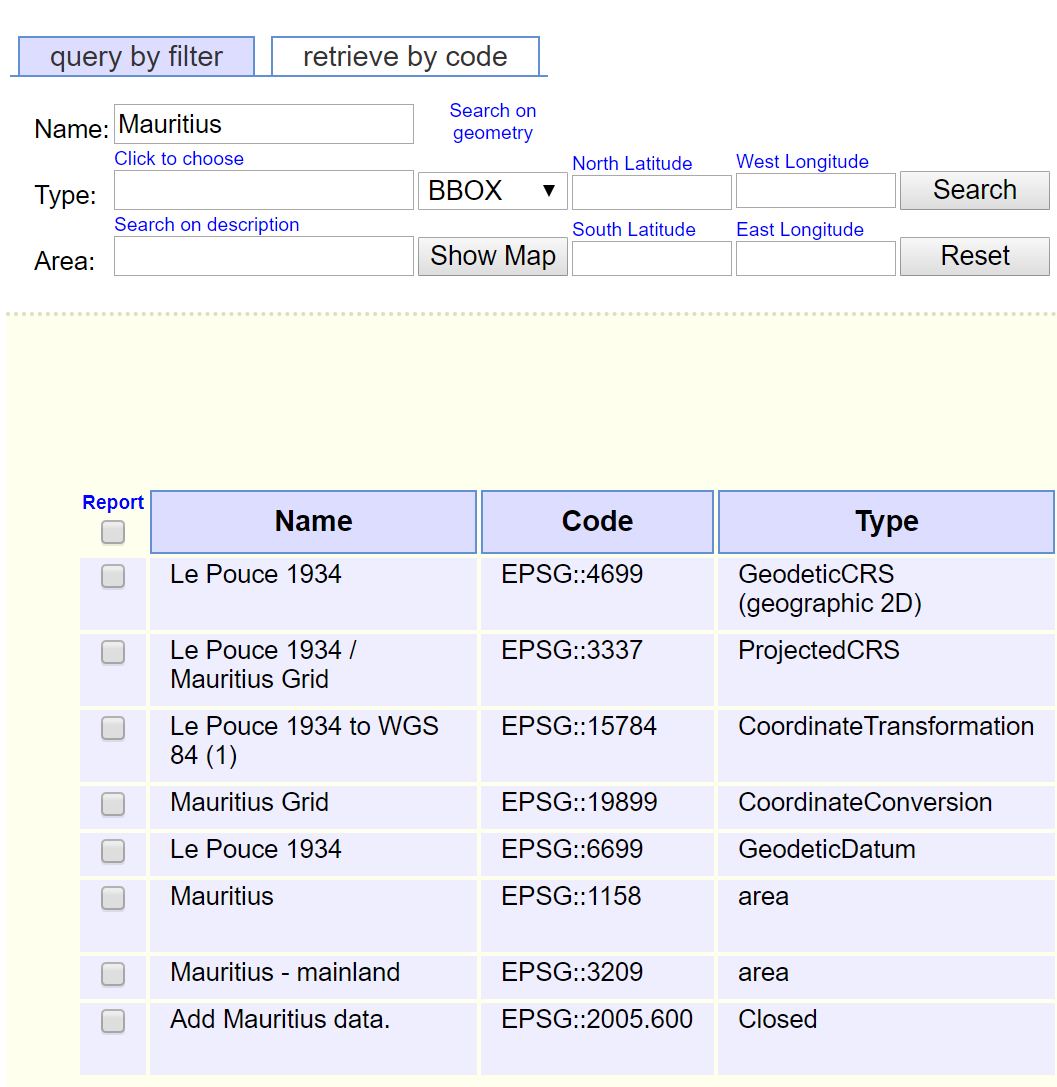Open the retrieve by code tab
The image size is (1057, 1087).
click(x=405, y=56)
